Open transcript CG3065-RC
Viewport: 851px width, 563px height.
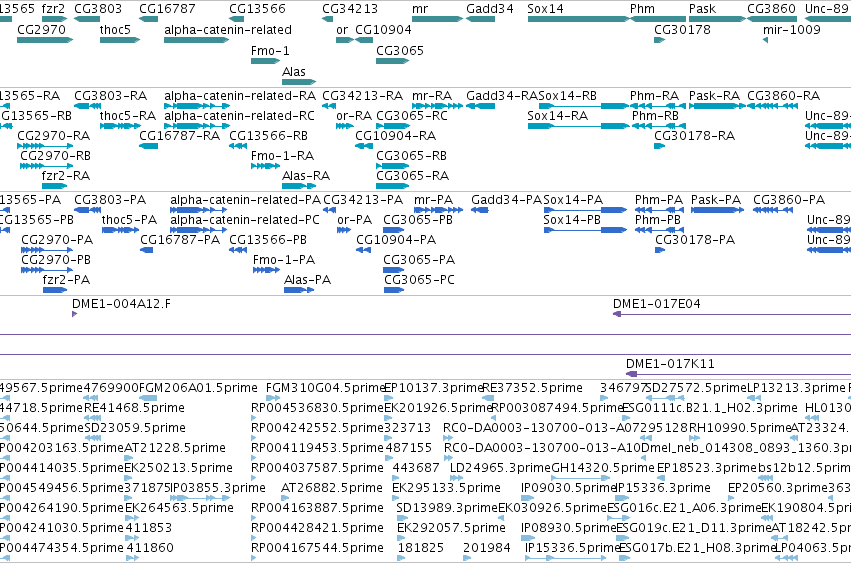[412, 116]
